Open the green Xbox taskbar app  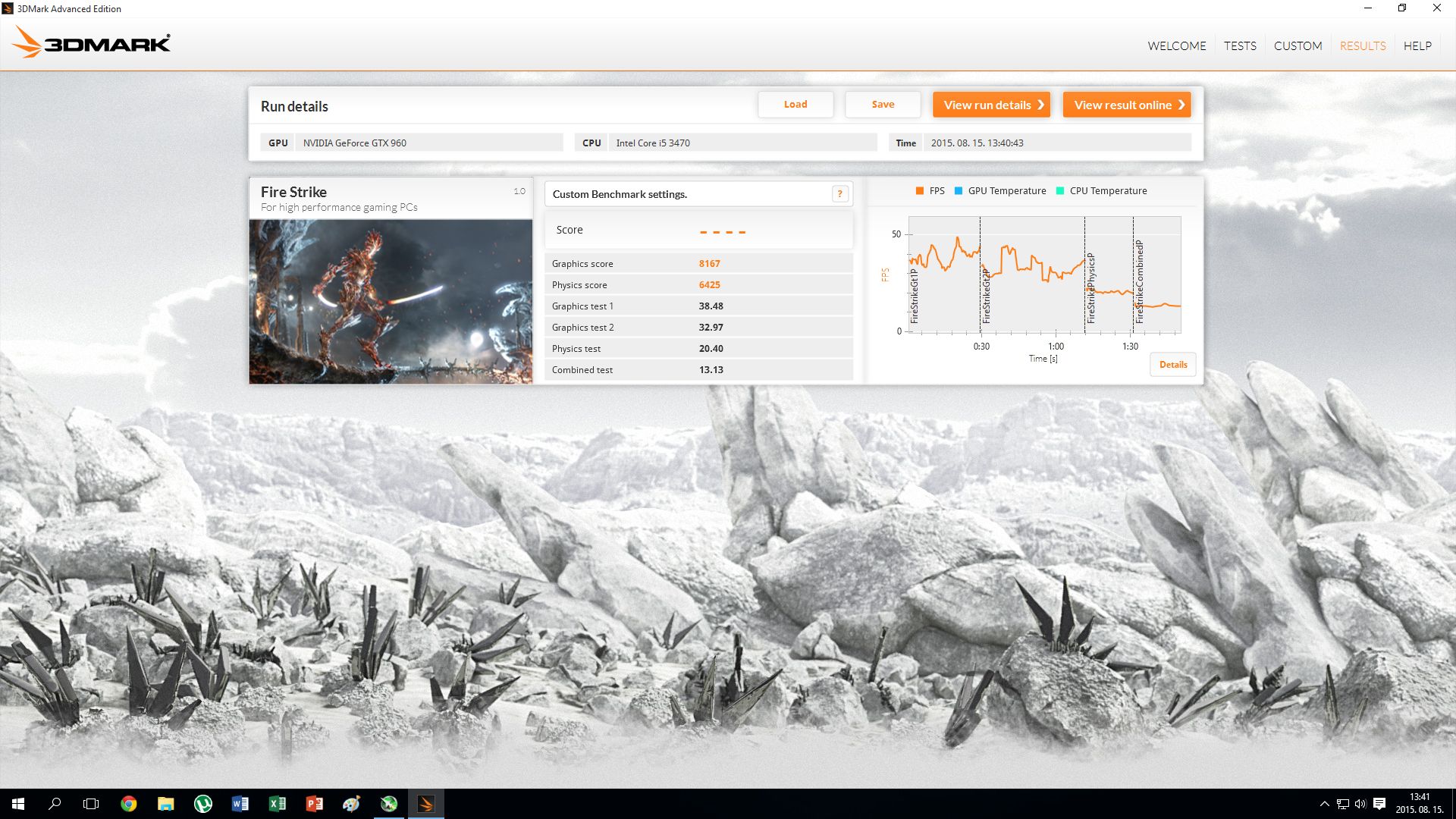coord(388,804)
